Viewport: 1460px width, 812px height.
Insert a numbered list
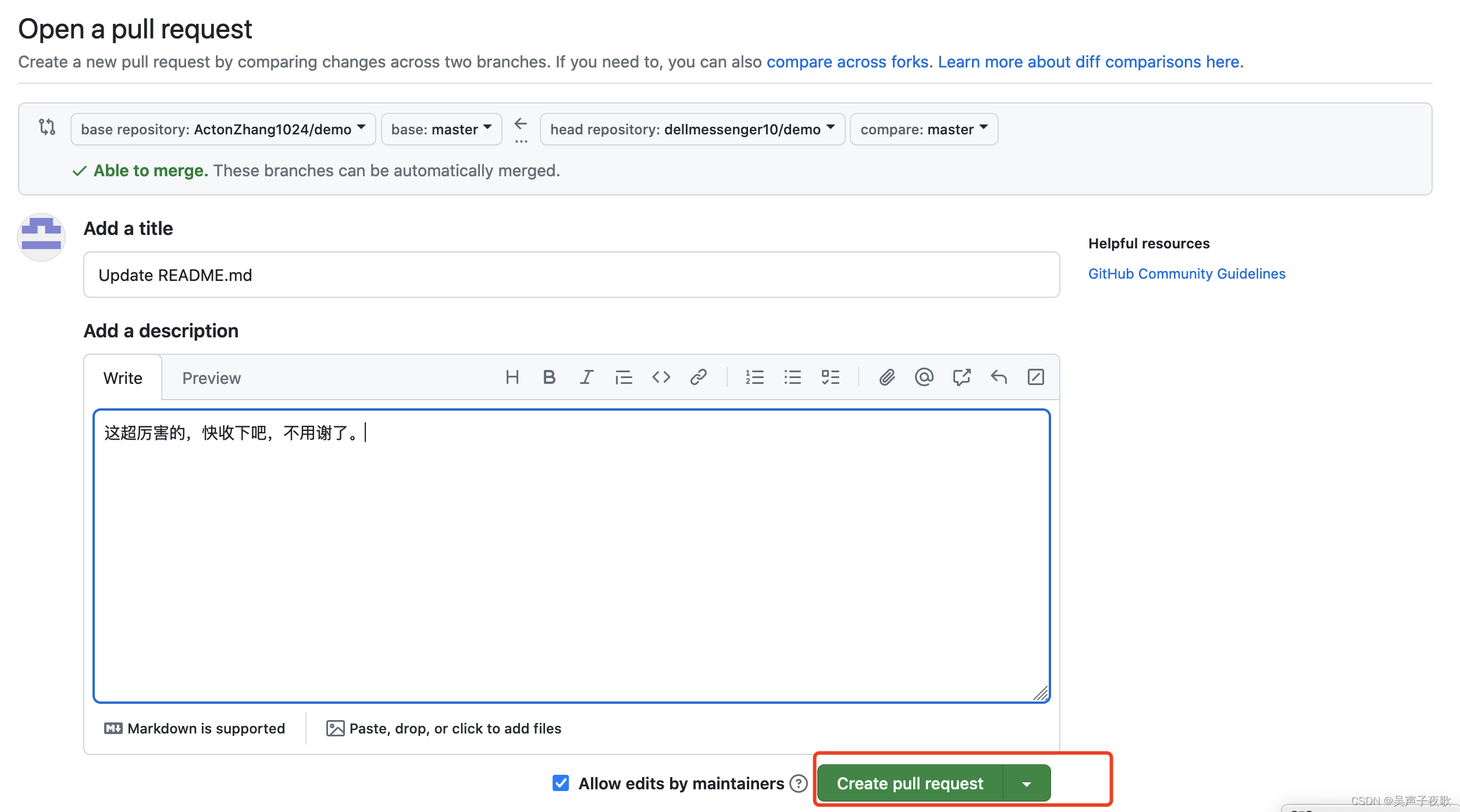point(755,377)
